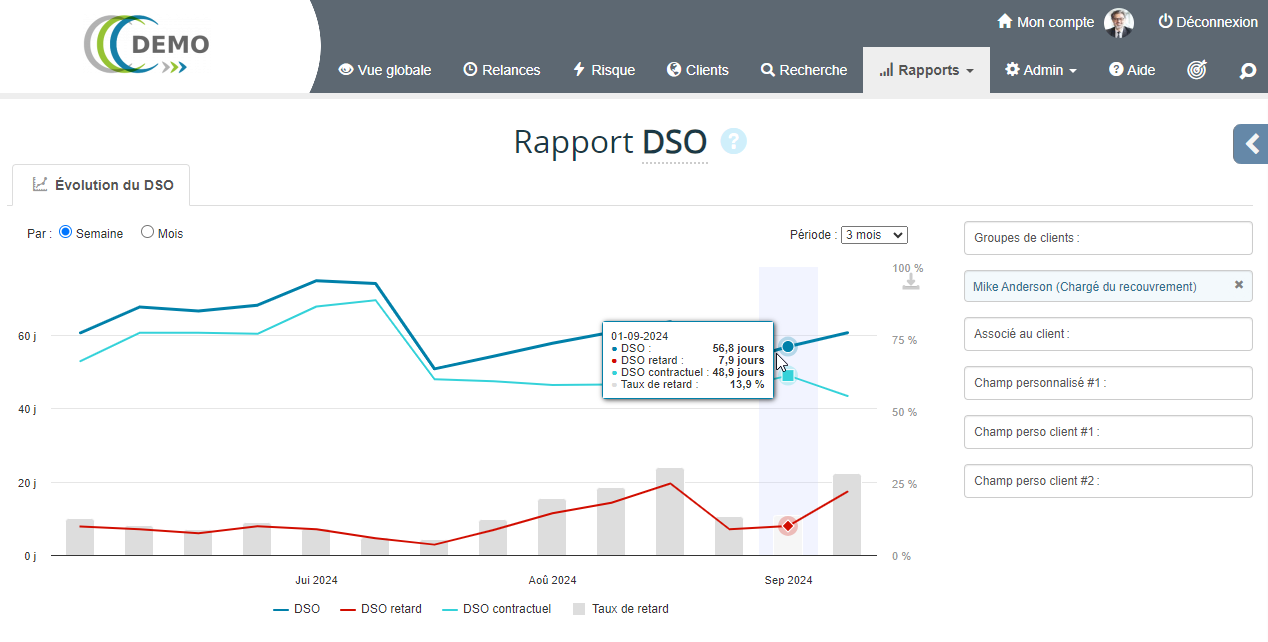Open the search magnifier icon at far right
Viewport: 1268px width, 642px height.
click(1247, 71)
